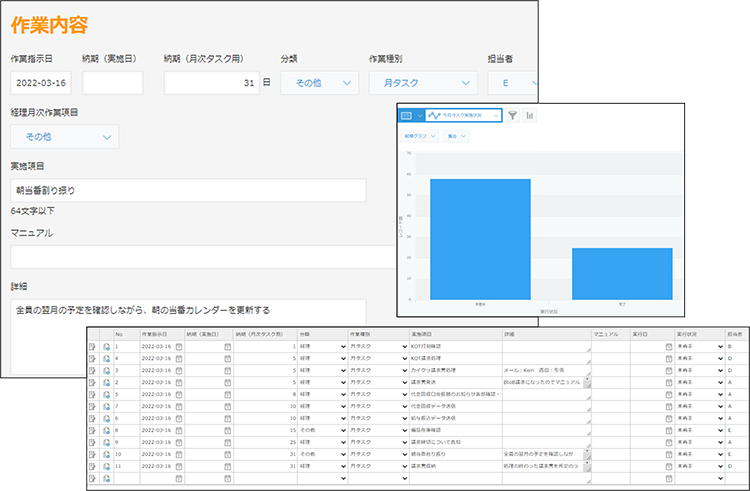Open 作業指示日 calendar icon in row No 10
This screenshot has height=491, width=750.
pos(179,454)
